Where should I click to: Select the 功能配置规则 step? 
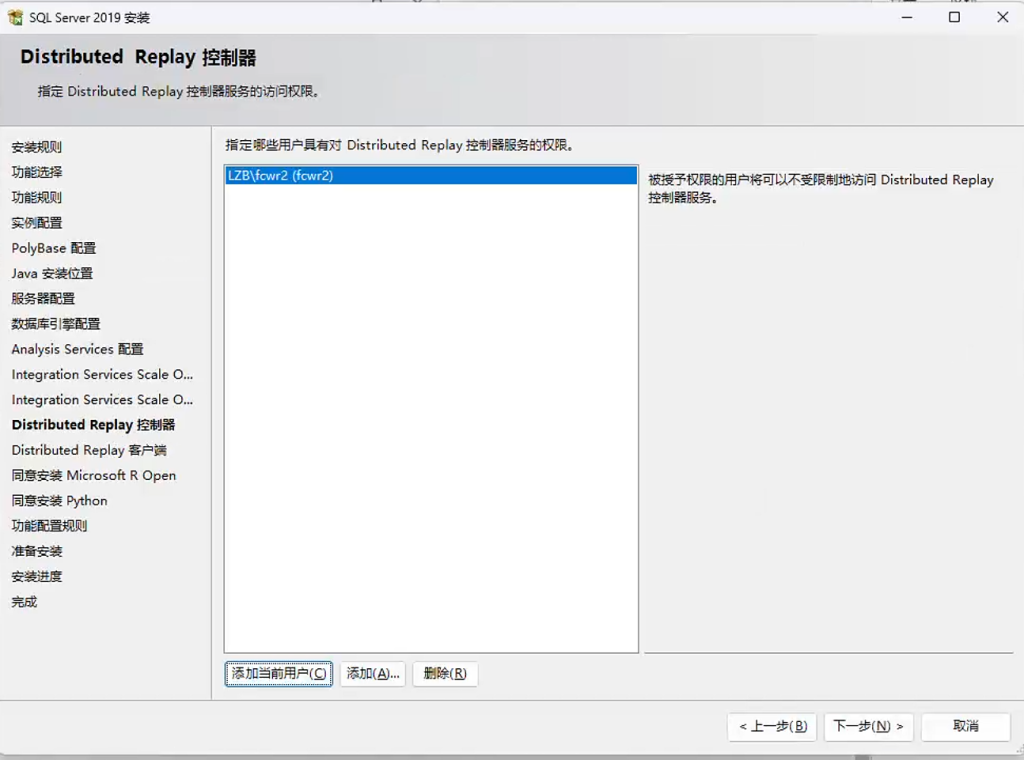[49, 526]
